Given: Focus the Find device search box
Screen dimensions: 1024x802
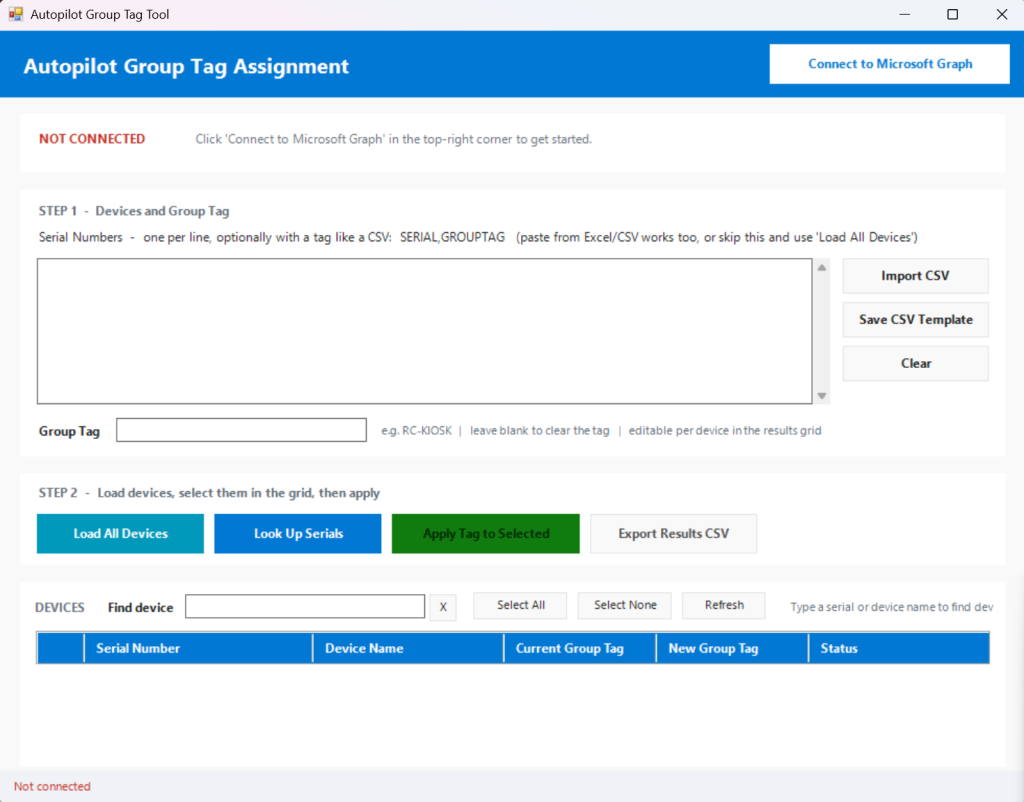Looking at the screenshot, I should (x=305, y=606).
